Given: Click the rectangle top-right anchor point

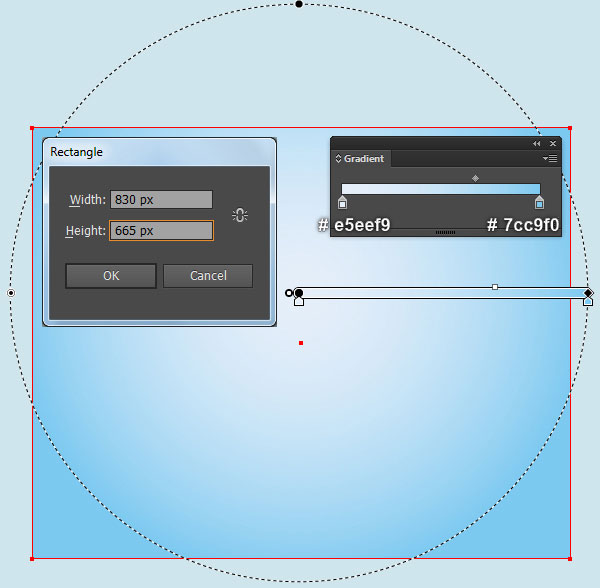Looking at the screenshot, I should click(570, 128).
